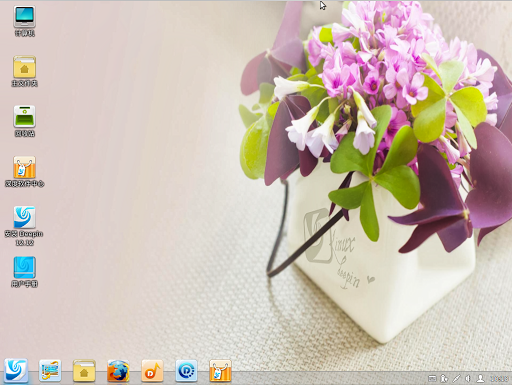Open the Deepin launcher in the dock

point(16,370)
